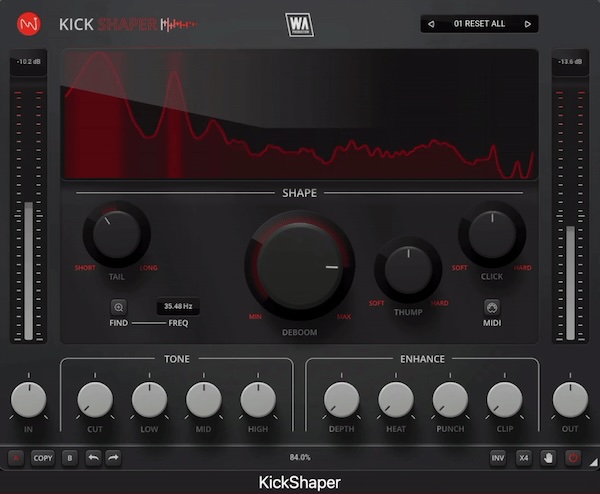Go to the previous preset arrow
Viewport: 600px width, 494px height.
(x=431, y=24)
